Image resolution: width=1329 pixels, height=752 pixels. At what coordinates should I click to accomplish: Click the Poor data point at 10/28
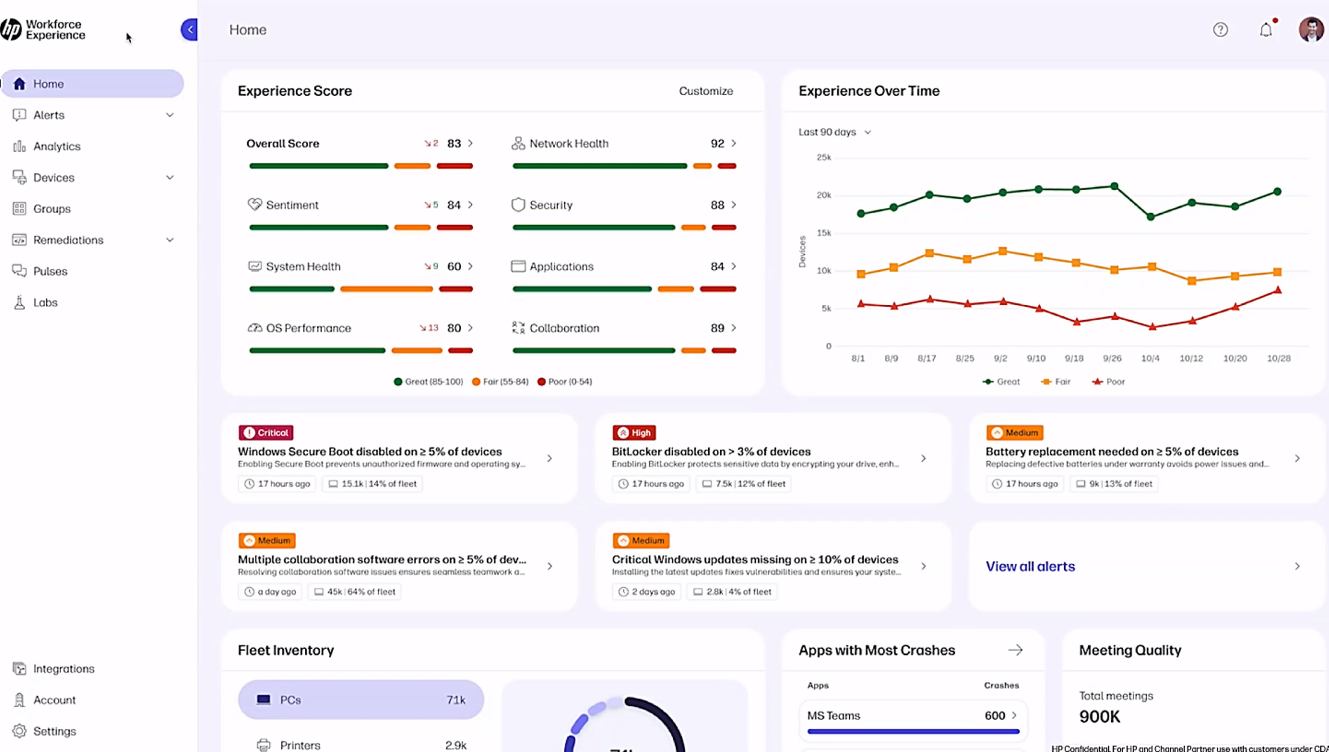1278,290
